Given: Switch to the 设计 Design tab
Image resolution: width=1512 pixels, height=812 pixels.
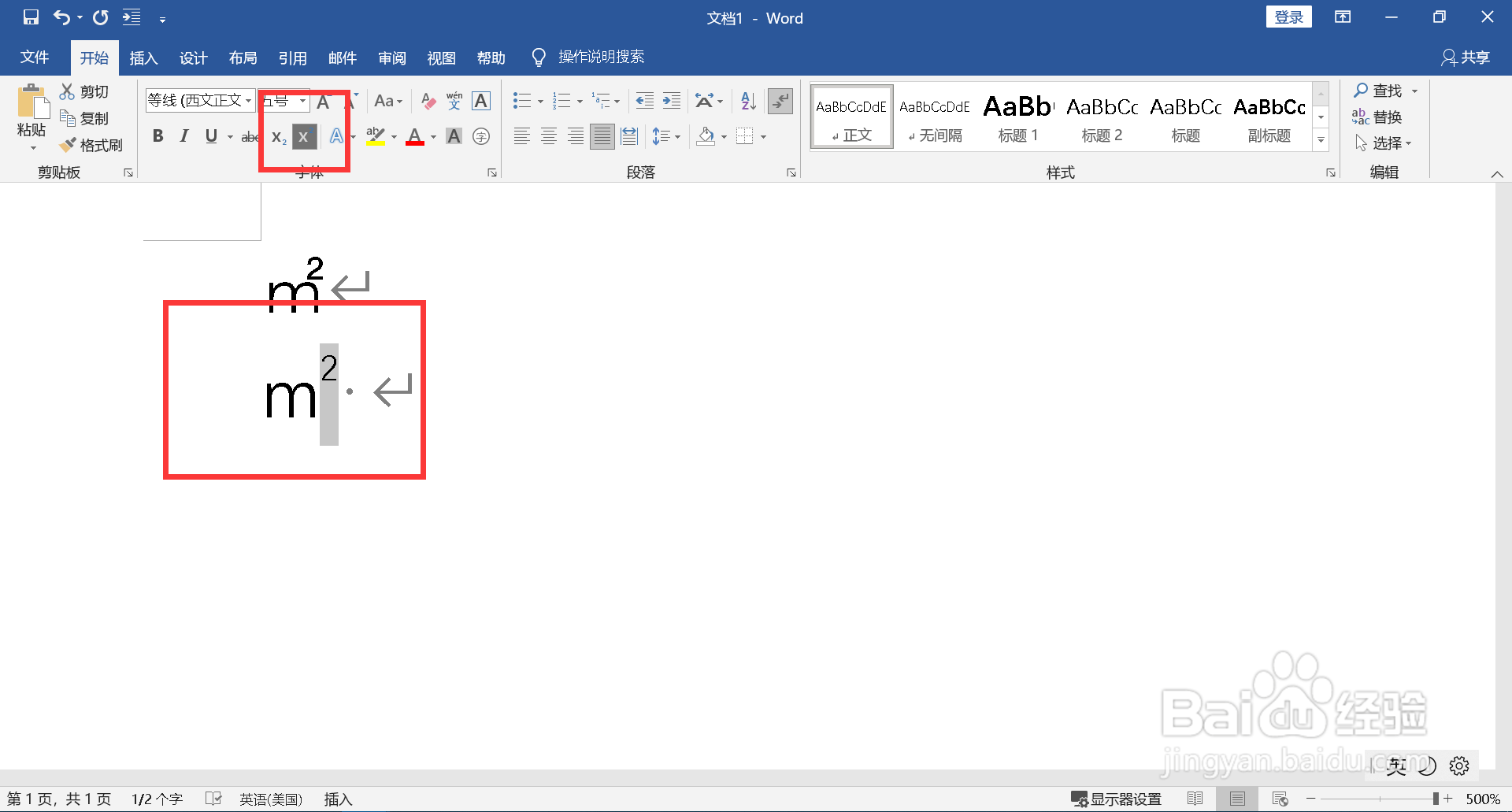Looking at the screenshot, I should (x=193, y=57).
